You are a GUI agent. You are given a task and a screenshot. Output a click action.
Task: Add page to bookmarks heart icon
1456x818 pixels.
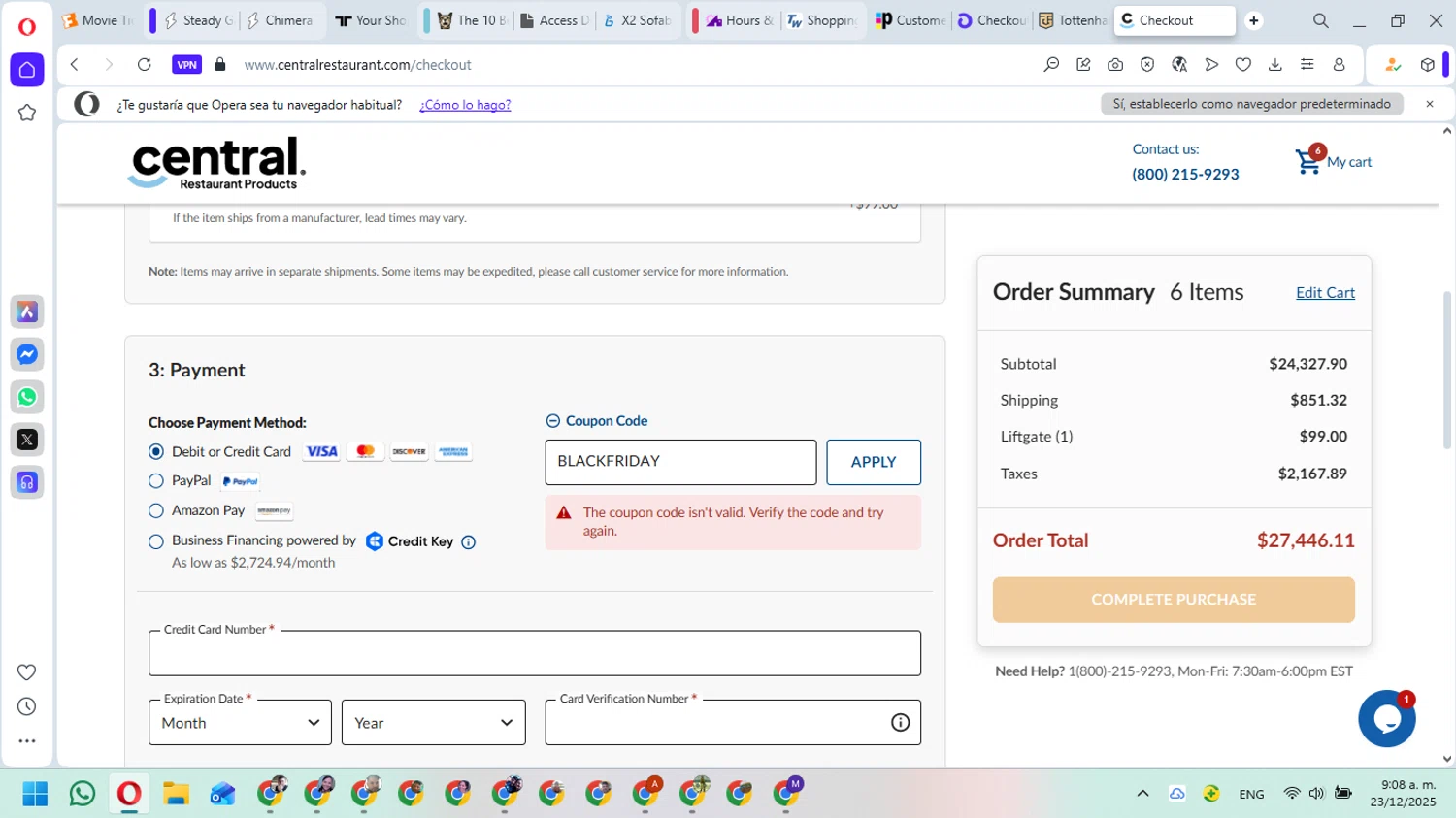coord(1243,65)
